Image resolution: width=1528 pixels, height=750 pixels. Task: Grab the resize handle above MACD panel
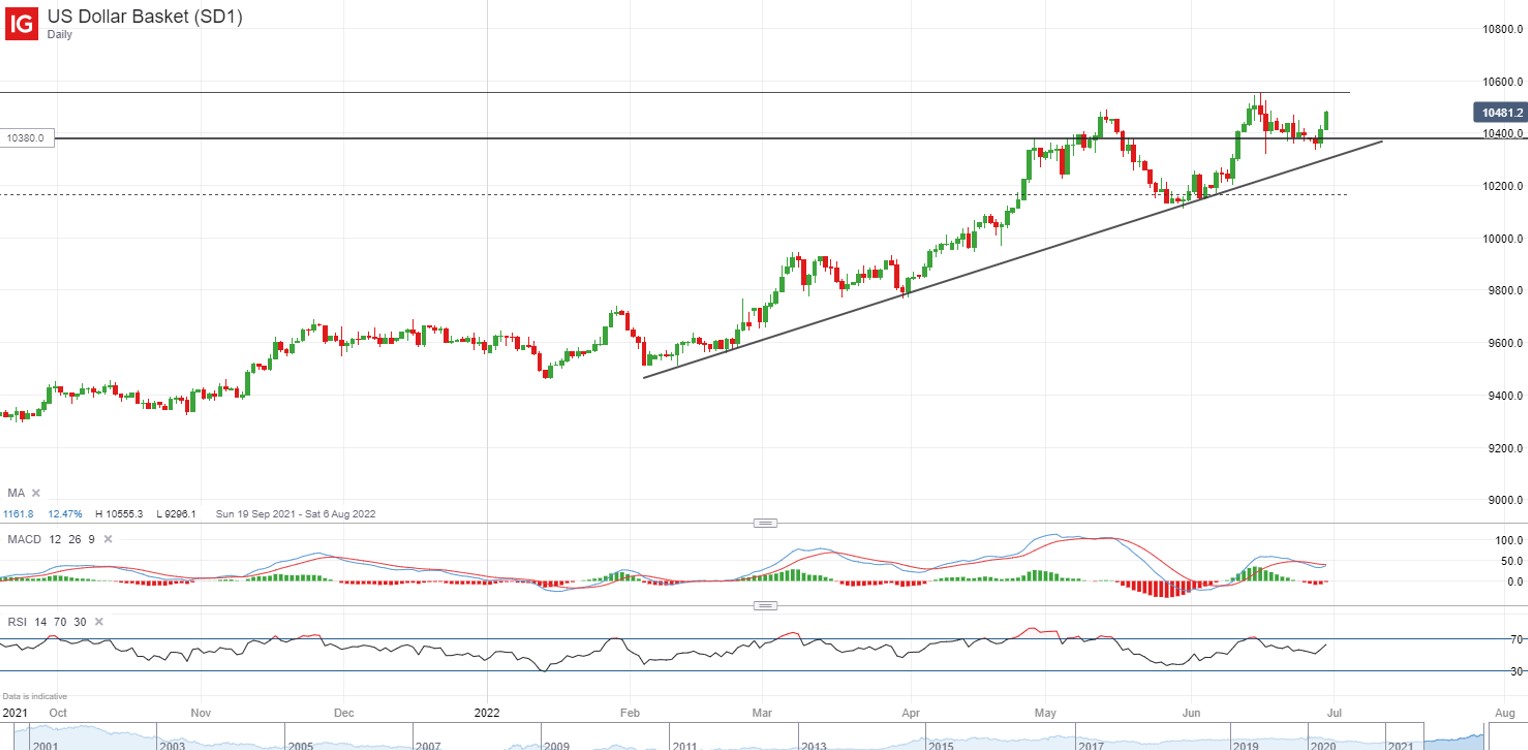[765, 523]
